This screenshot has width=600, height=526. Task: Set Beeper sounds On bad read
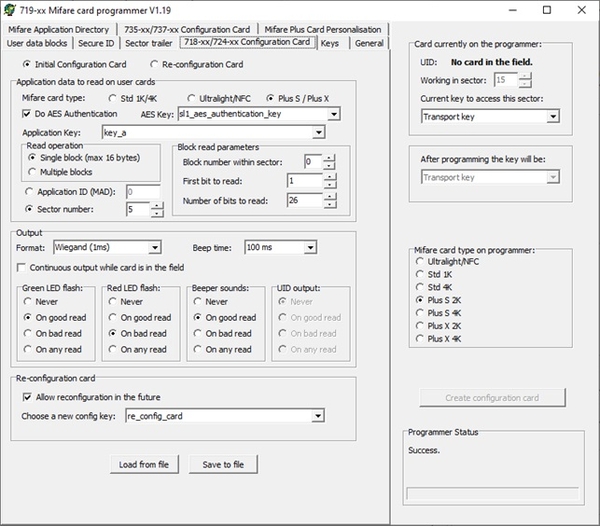pos(223,334)
